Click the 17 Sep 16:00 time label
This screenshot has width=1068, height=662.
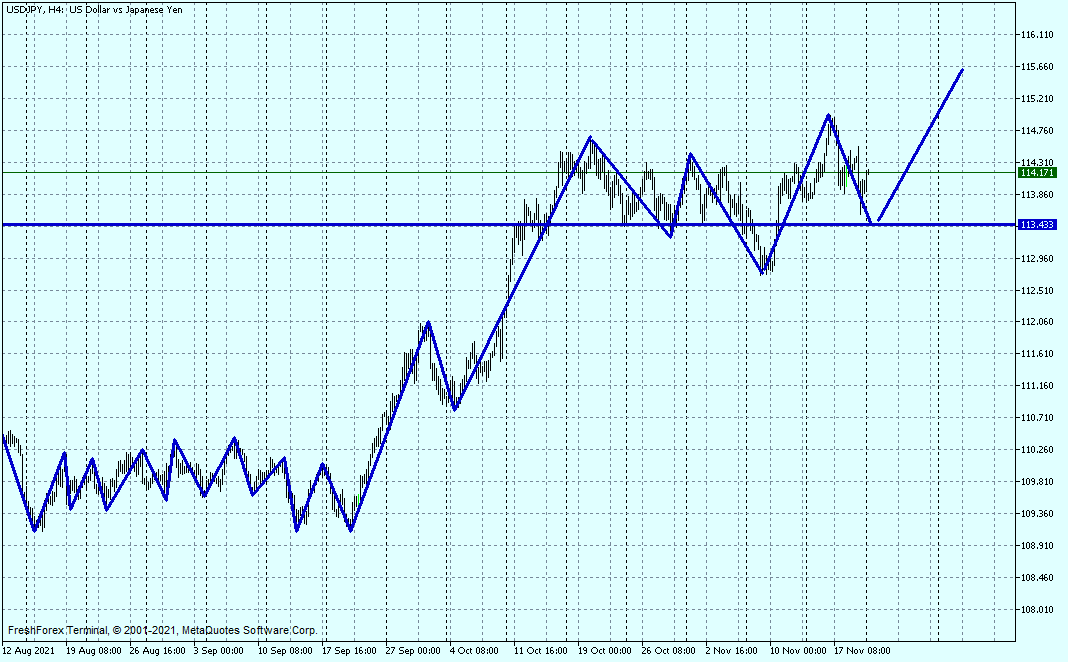(x=349, y=651)
